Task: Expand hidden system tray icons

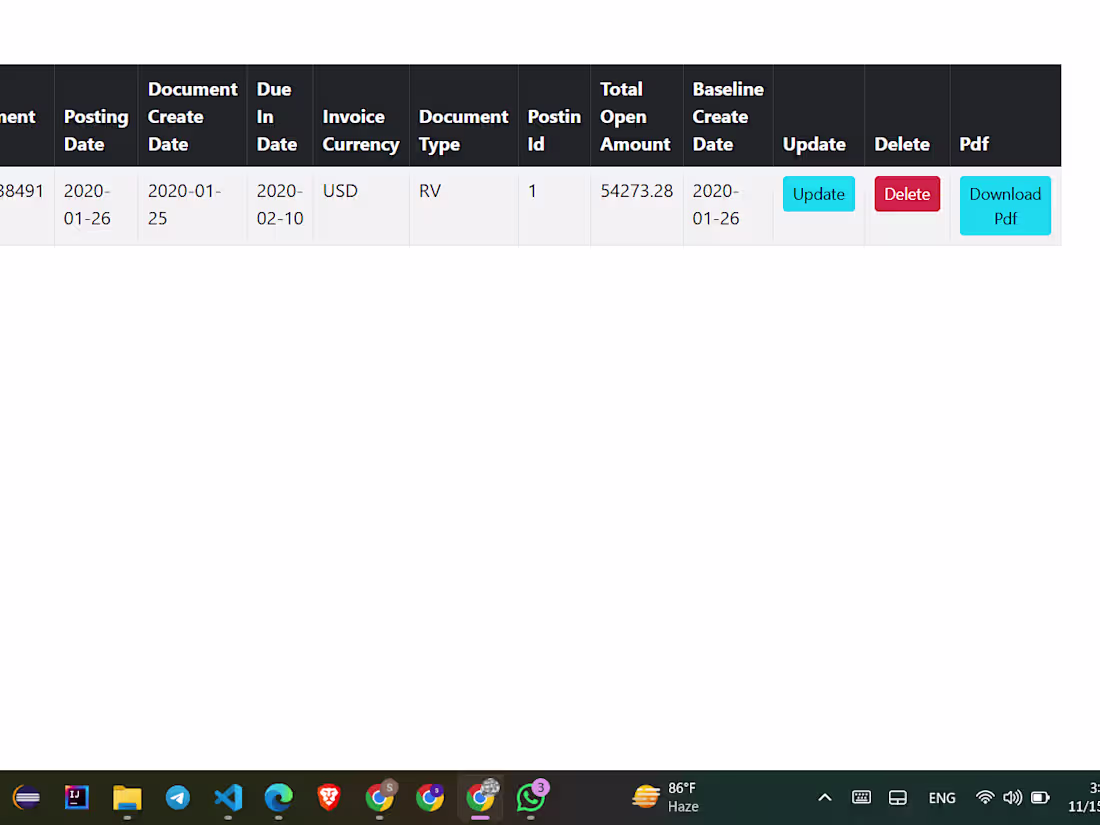Action: coord(824,798)
